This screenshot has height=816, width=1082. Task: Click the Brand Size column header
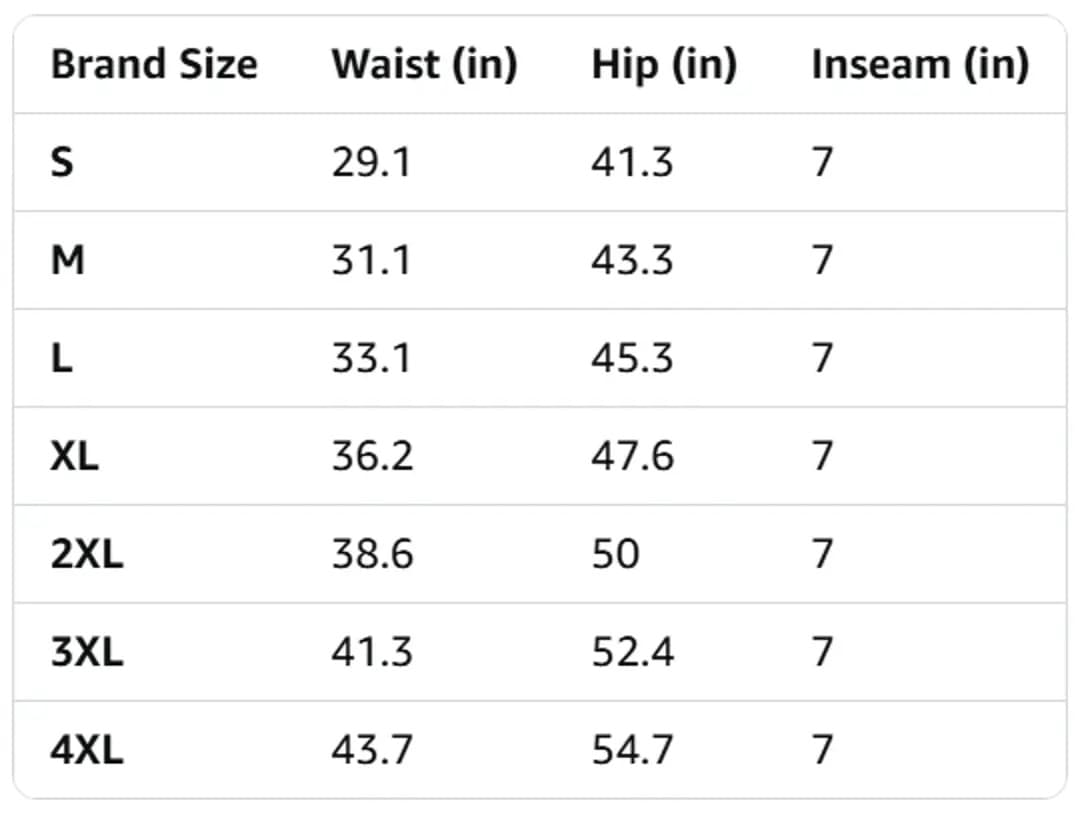[x=155, y=64]
